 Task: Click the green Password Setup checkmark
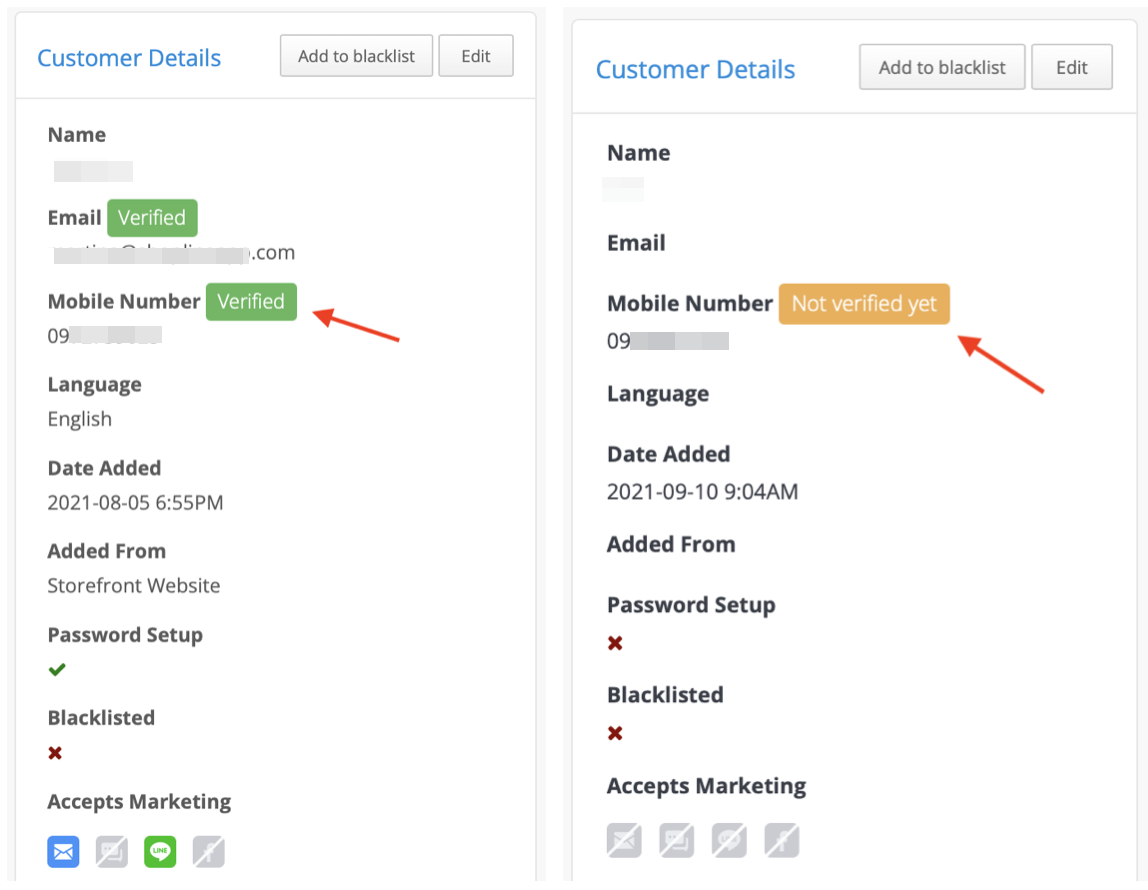point(57,670)
